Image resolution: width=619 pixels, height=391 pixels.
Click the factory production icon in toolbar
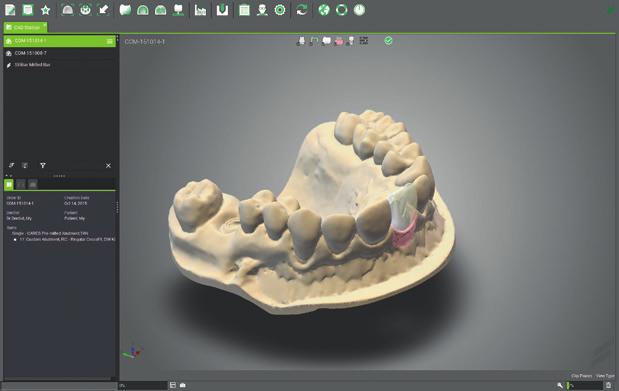point(201,10)
